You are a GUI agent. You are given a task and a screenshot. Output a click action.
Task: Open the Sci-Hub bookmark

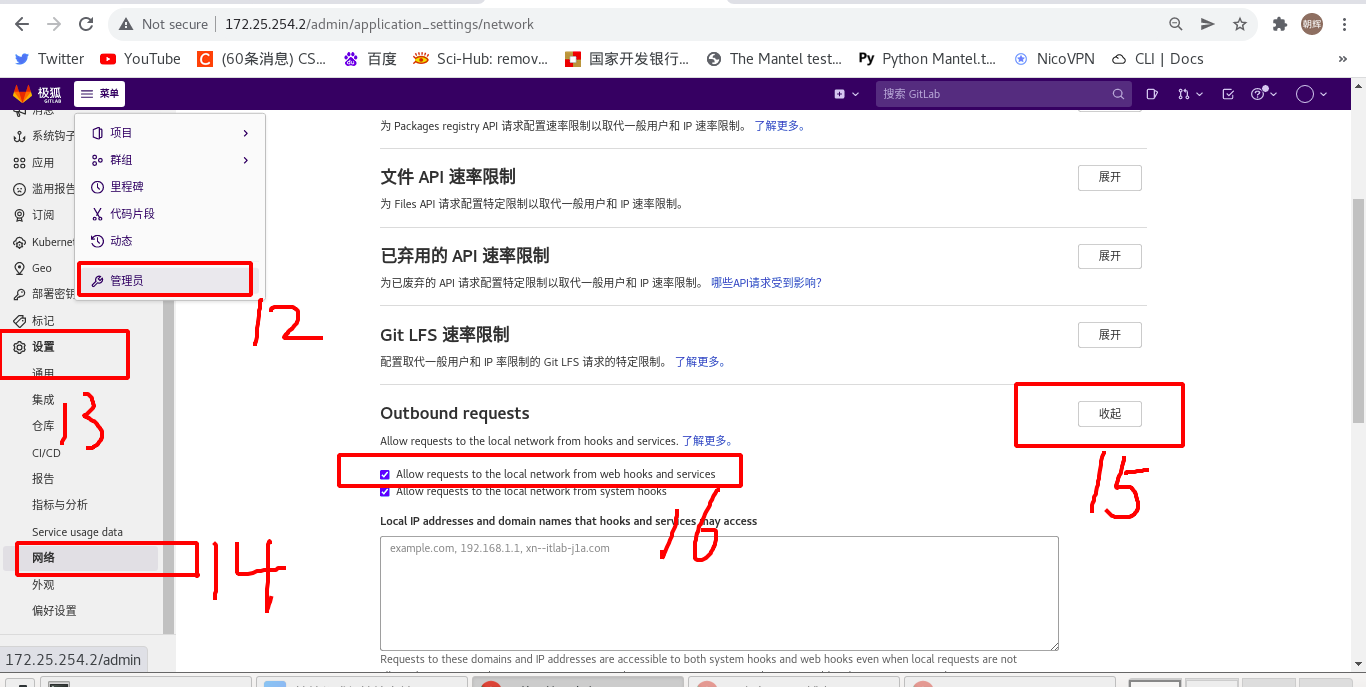pyautogui.click(x=481, y=59)
